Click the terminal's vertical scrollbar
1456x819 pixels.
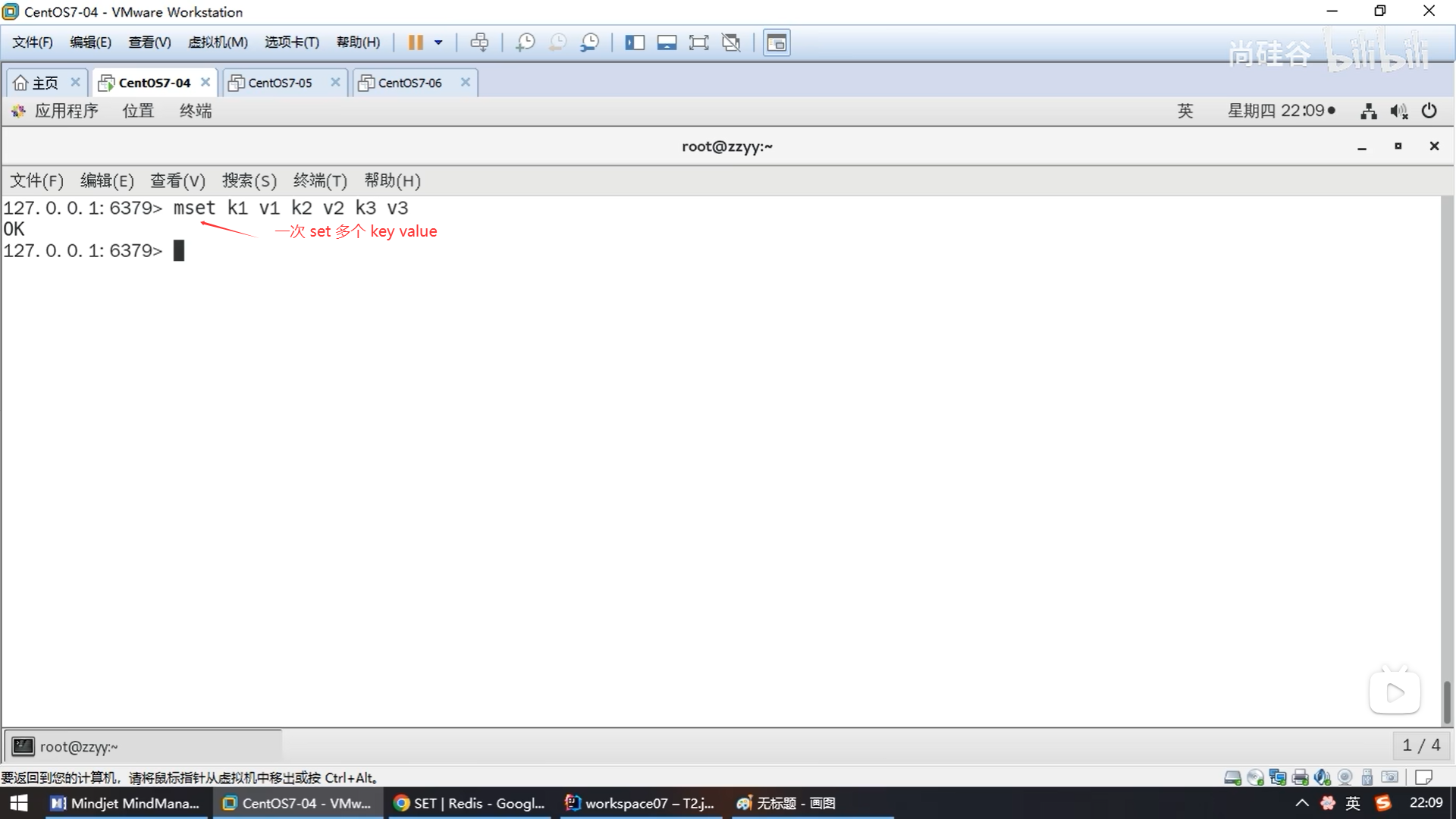[x=1447, y=701]
